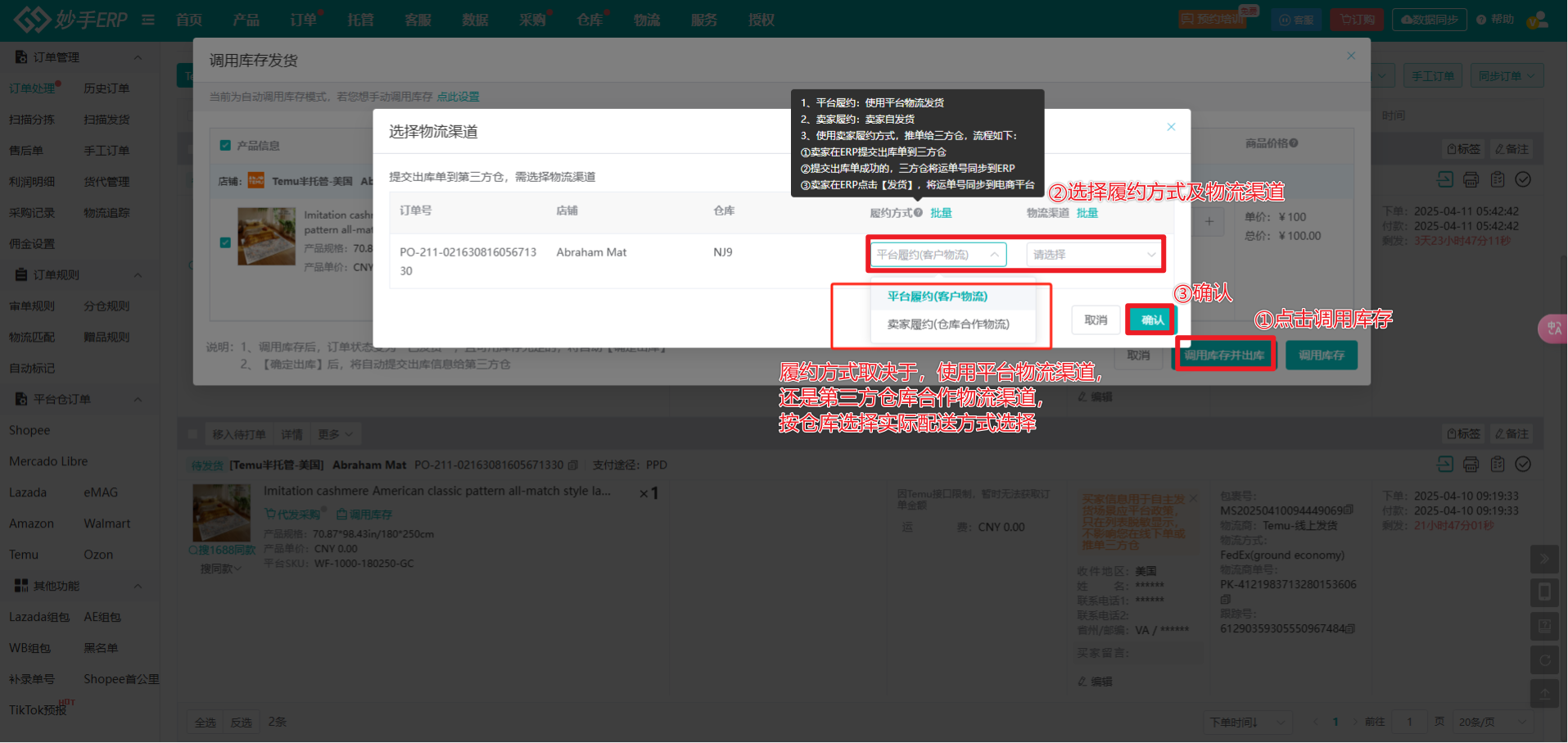
Task: Click the help icon beside 商品价格
Action: (1294, 143)
